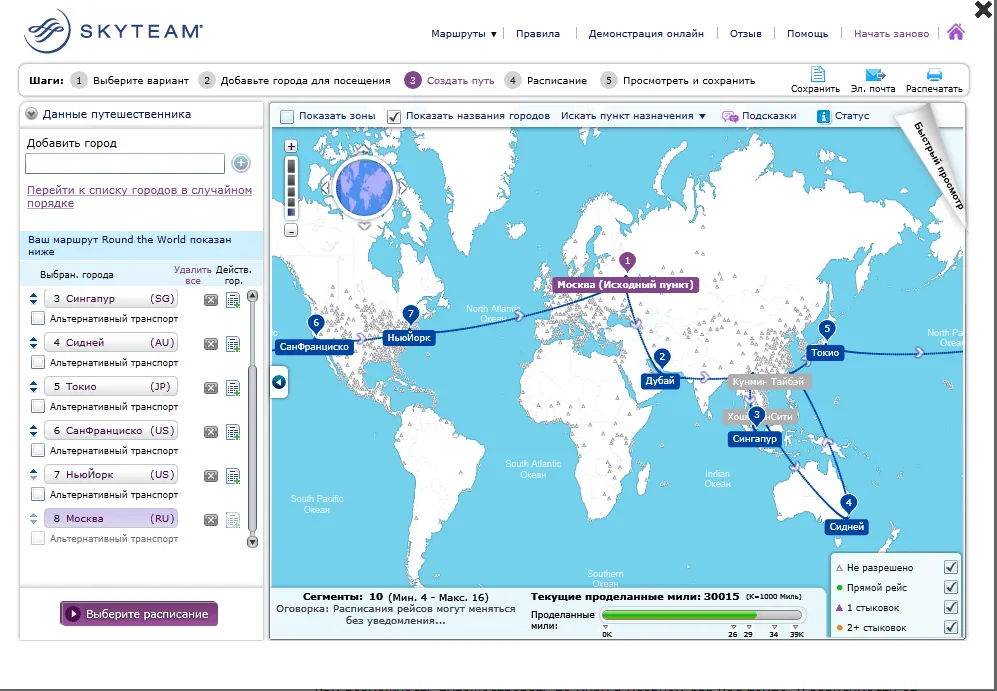997x691 pixels.
Task: Check Альтернативный транспорт under НьюЙорк
Action: point(38,493)
